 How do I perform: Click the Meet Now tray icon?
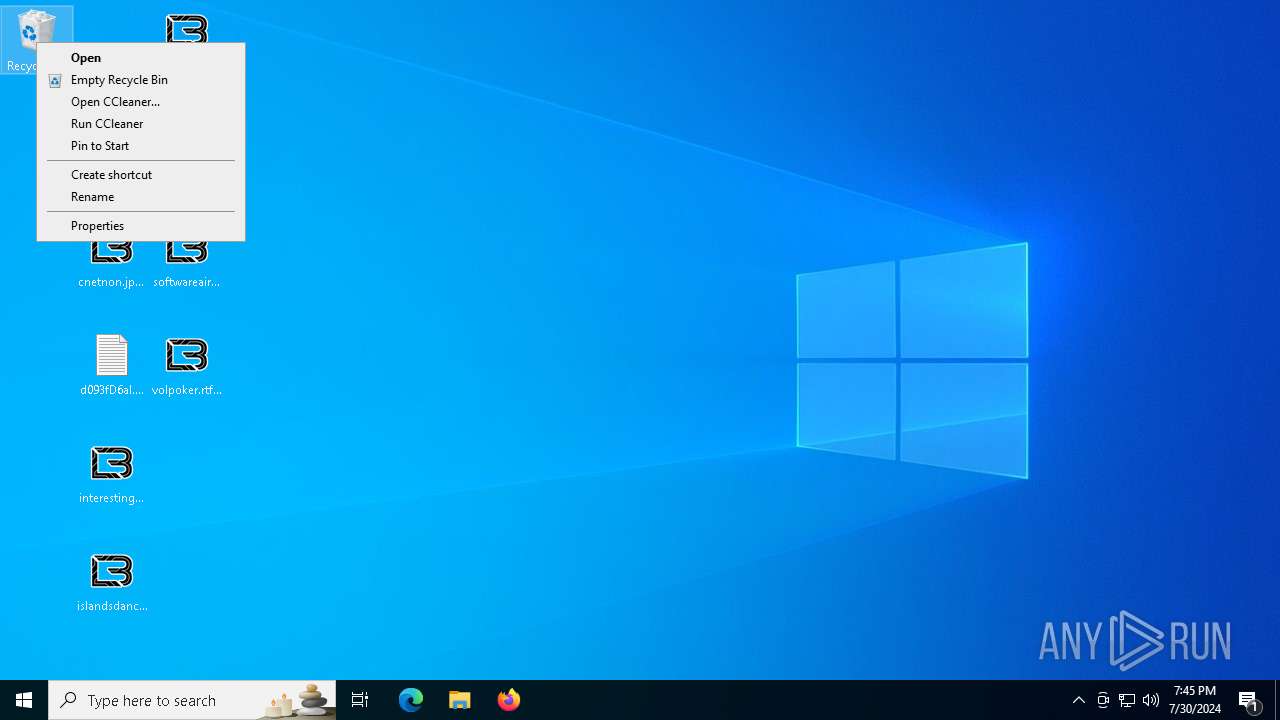pos(1103,700)
